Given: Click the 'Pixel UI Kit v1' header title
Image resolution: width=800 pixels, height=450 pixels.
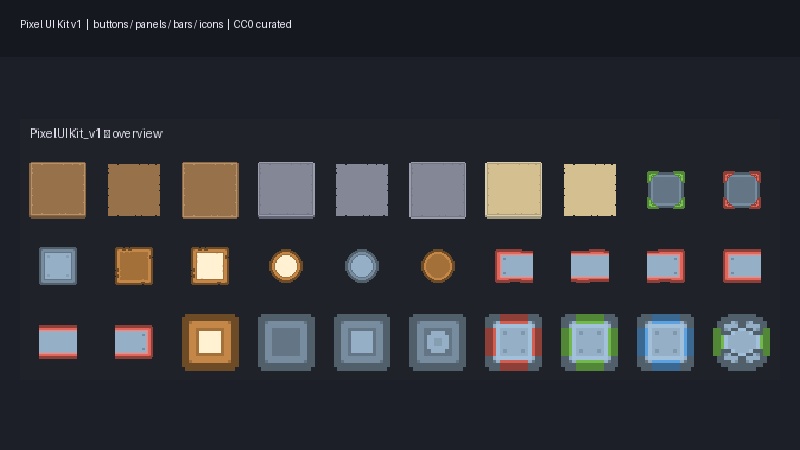Looking at the screenshot, I should (x=51, y=24).
